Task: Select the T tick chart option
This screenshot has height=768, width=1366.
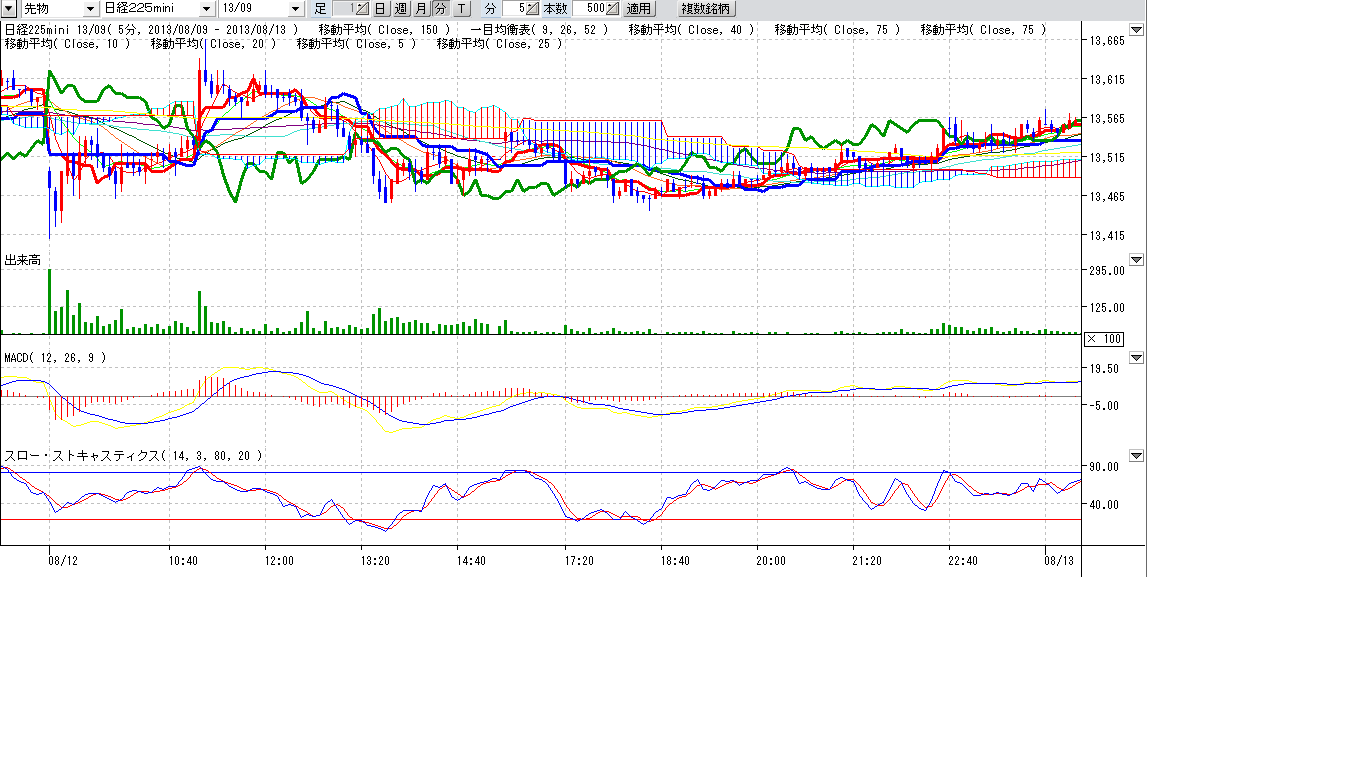Action: pos(460,8)
